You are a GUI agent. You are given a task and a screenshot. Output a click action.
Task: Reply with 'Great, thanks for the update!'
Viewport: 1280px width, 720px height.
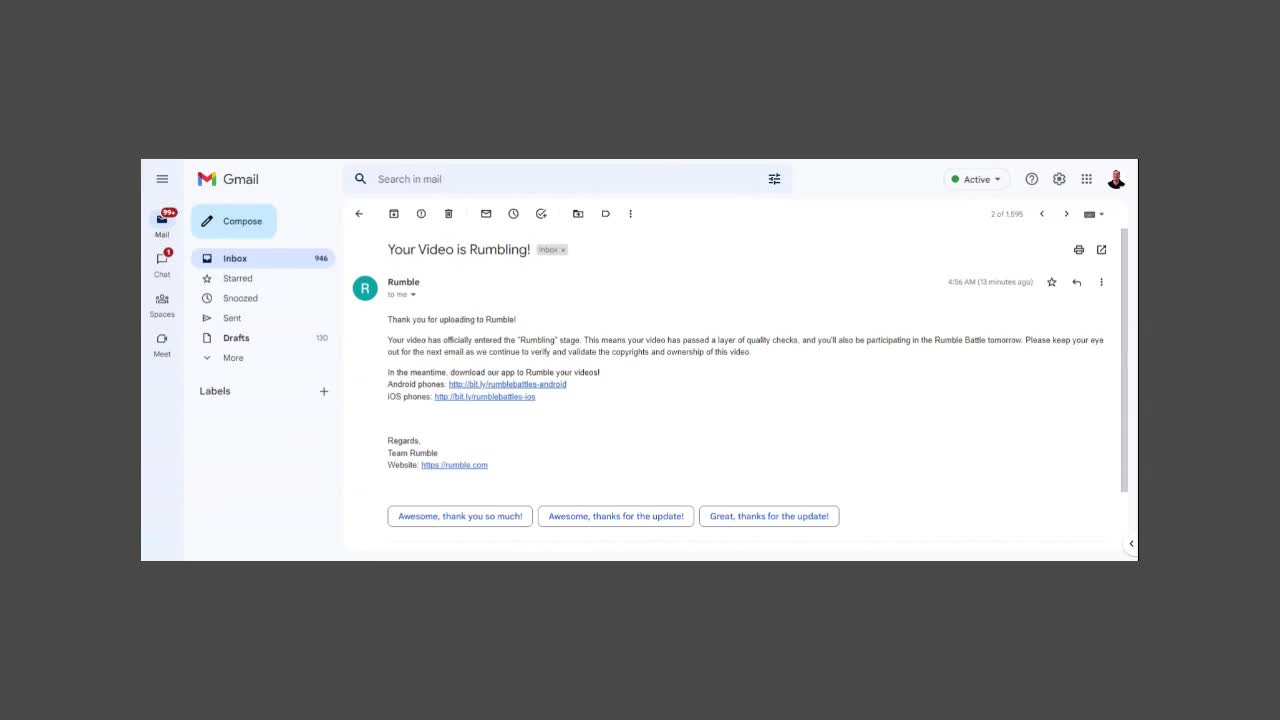(769, 516)
